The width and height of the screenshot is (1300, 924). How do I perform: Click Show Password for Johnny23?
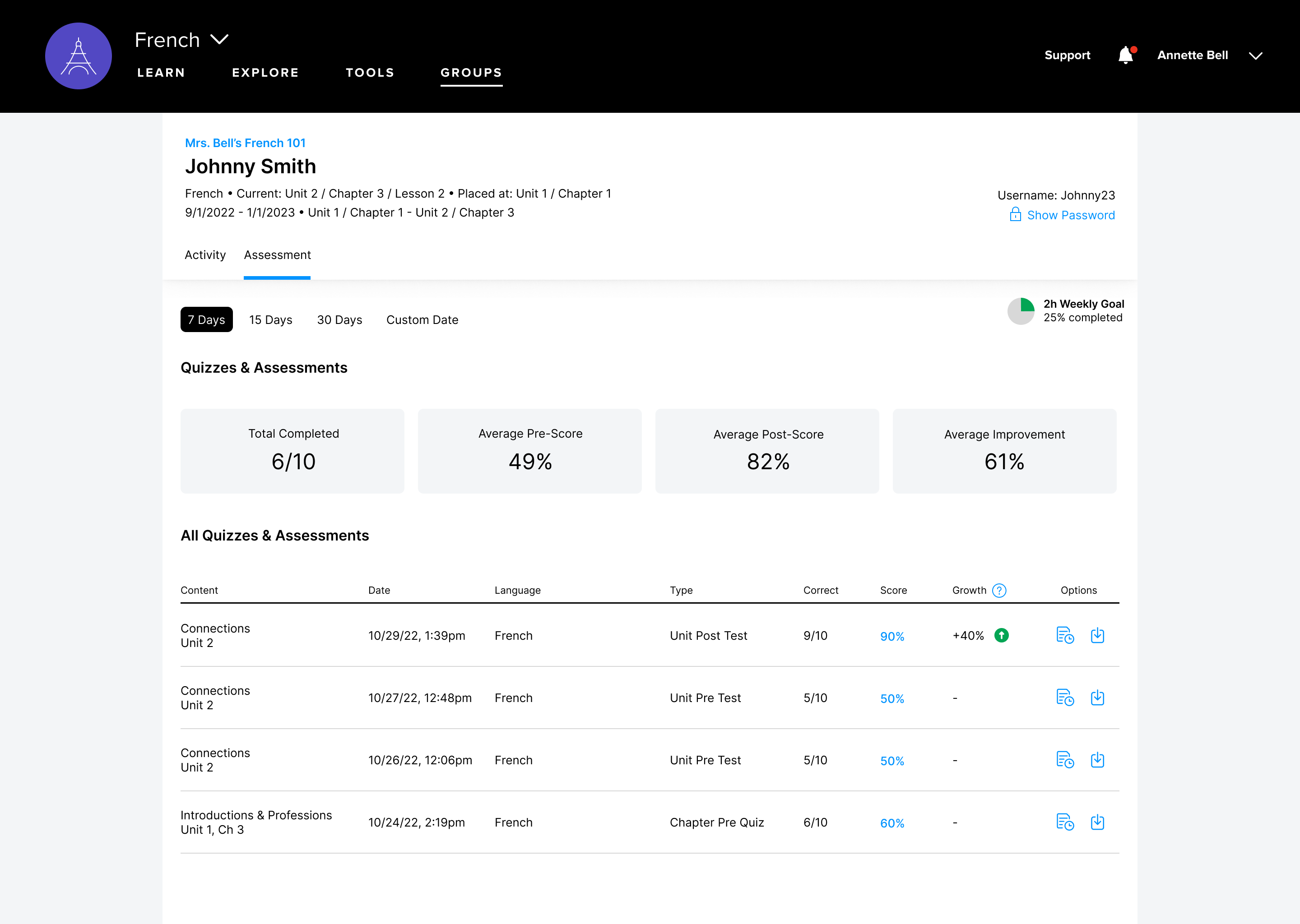click(x=1070, y=215)
